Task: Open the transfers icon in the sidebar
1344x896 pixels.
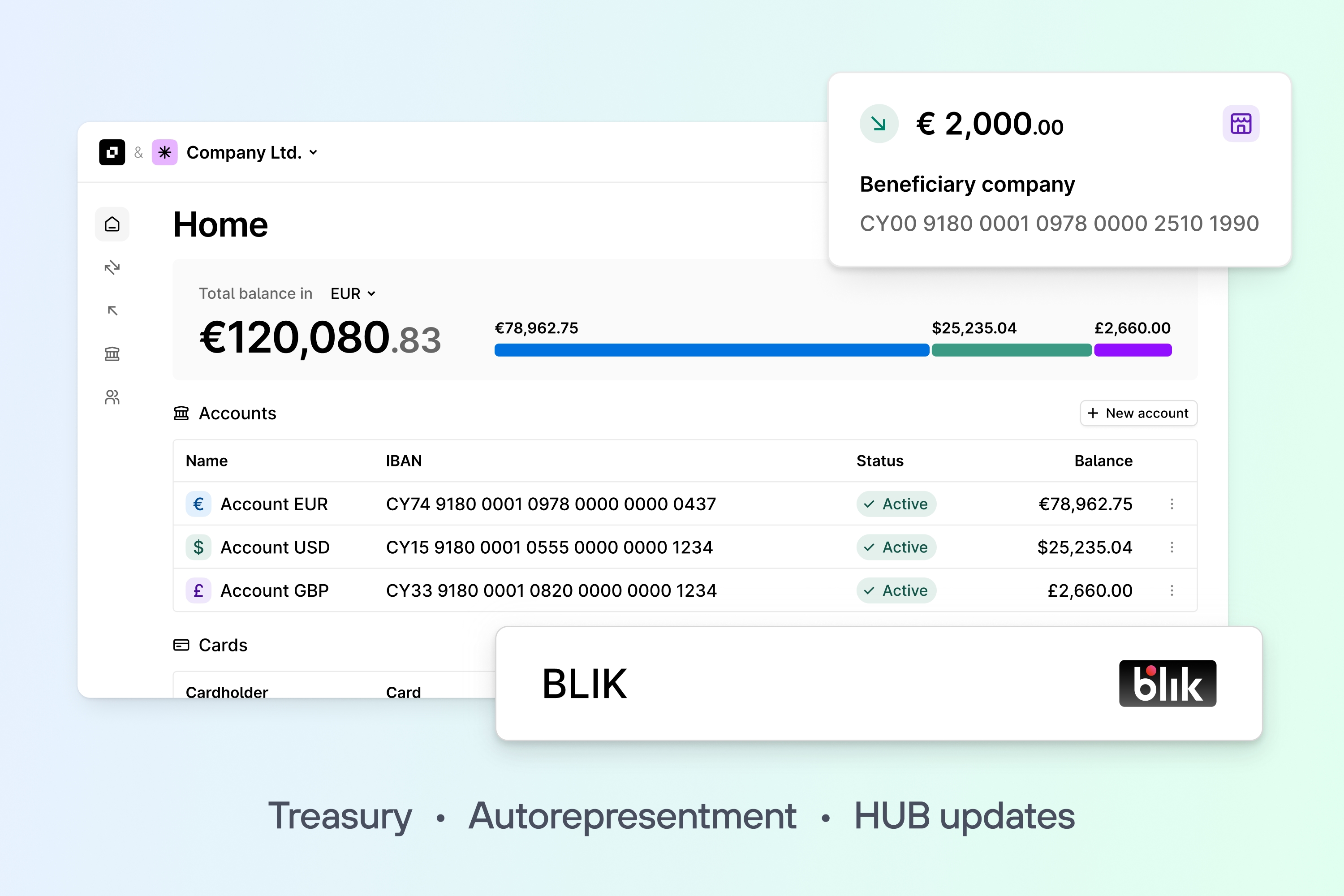Action: (x=112, y=267)
